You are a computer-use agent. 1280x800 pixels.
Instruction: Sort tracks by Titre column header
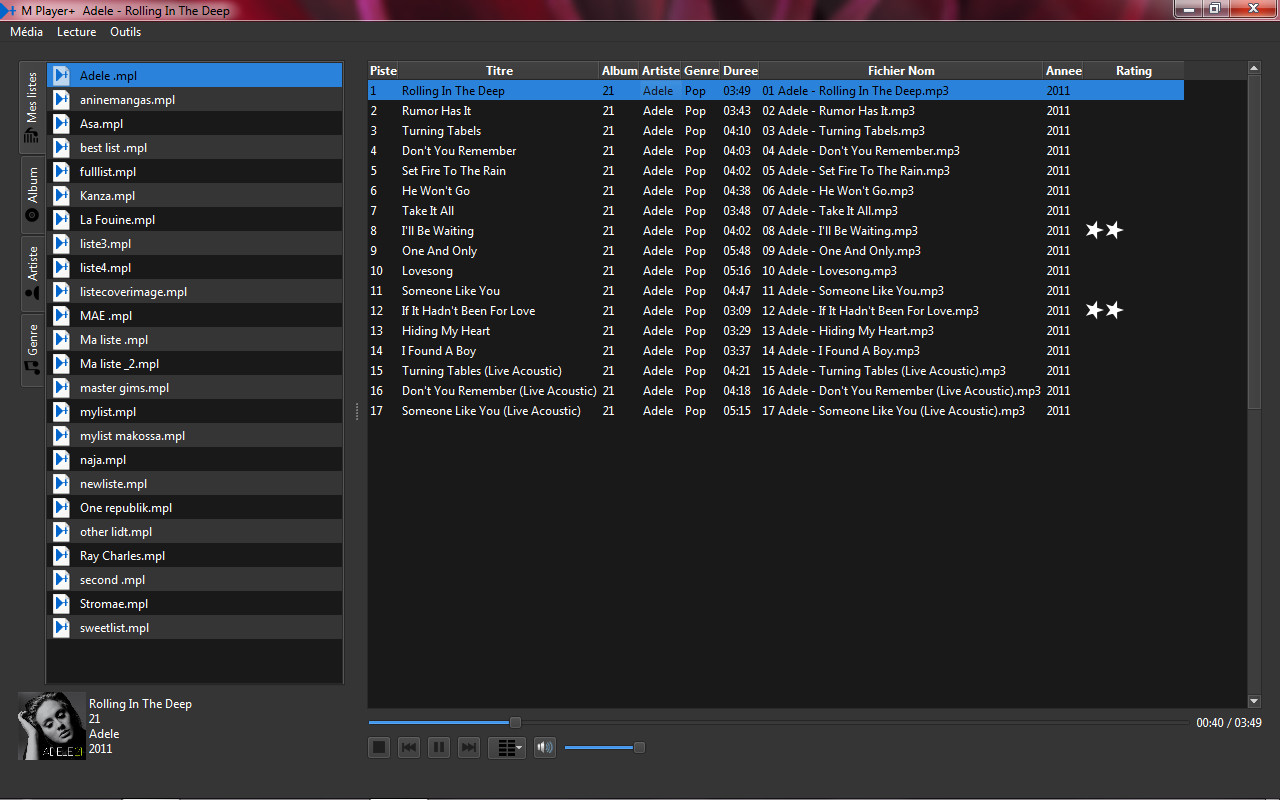[x=499, y=71]
